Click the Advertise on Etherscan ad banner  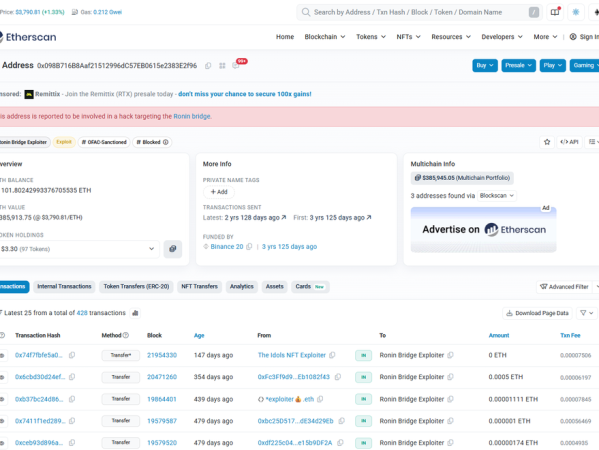tap(483, 230)
